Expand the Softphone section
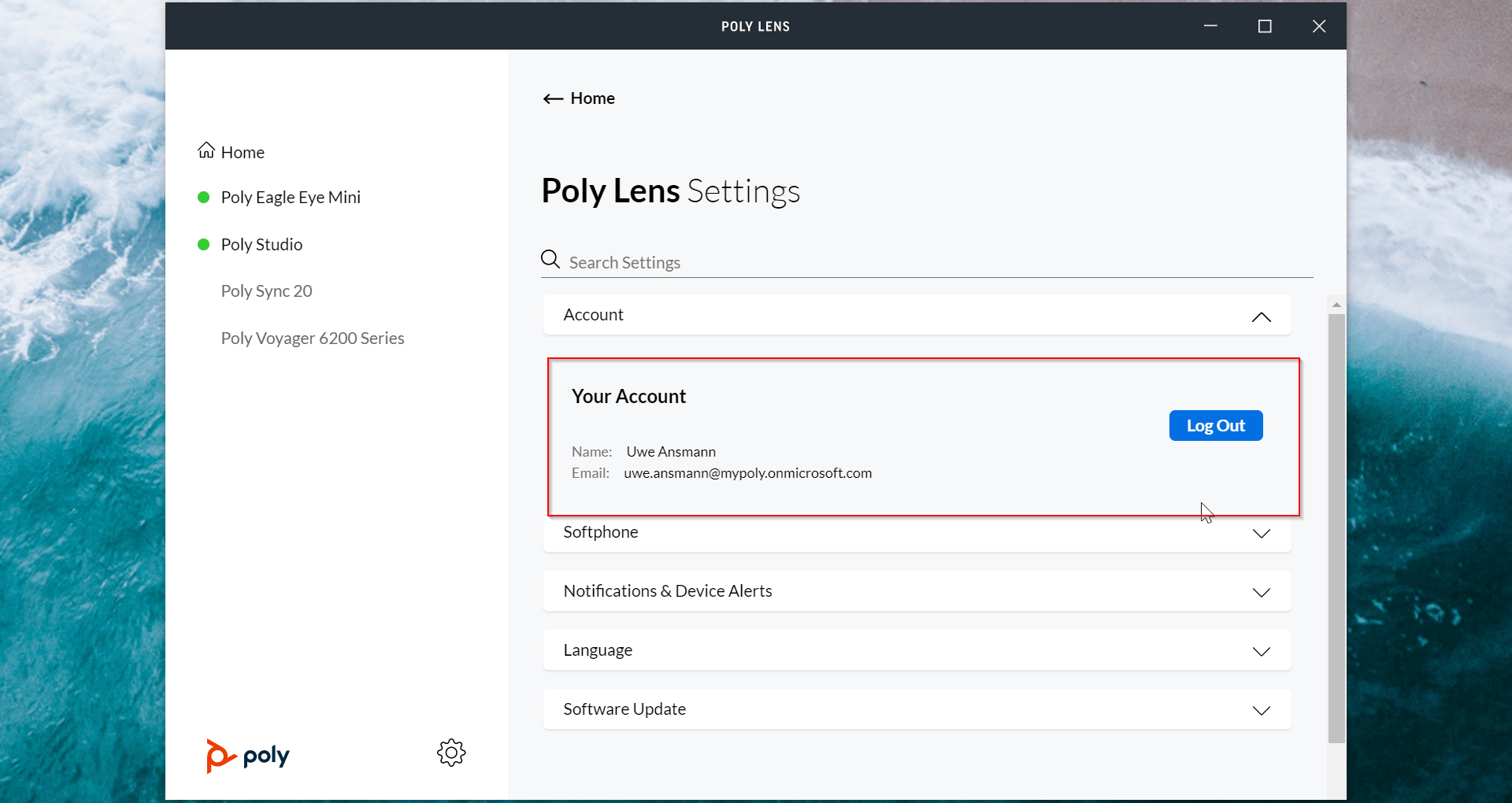The width and height of the screenshot is (1512, 803). pos(1261,534)
